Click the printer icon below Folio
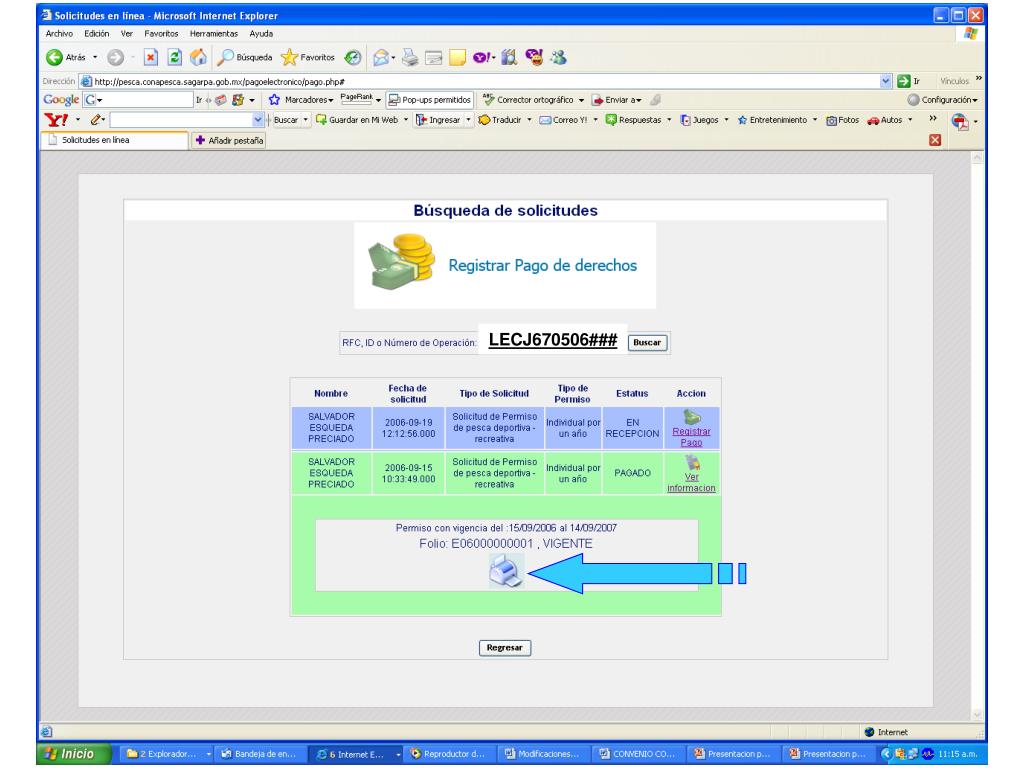The height and width of the screenshot is (768, 1024). [506, 571]
